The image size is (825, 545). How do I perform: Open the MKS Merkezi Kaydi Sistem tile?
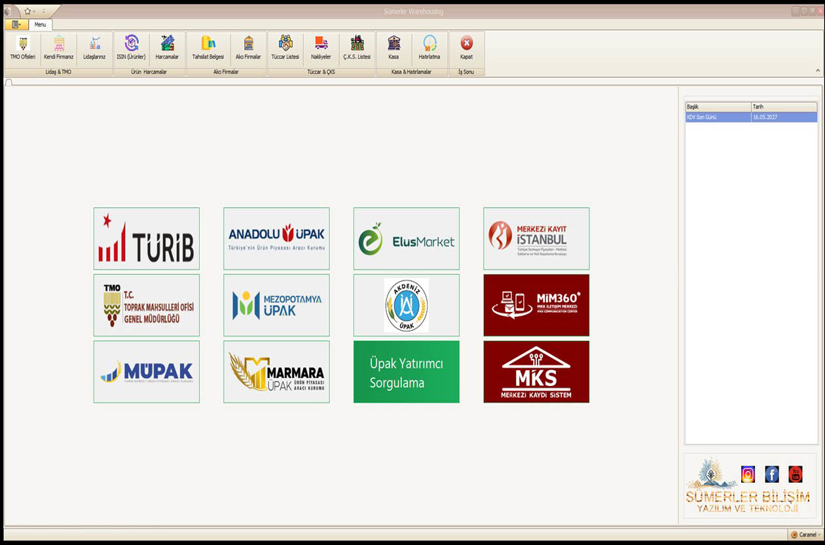tap(536, 372)
